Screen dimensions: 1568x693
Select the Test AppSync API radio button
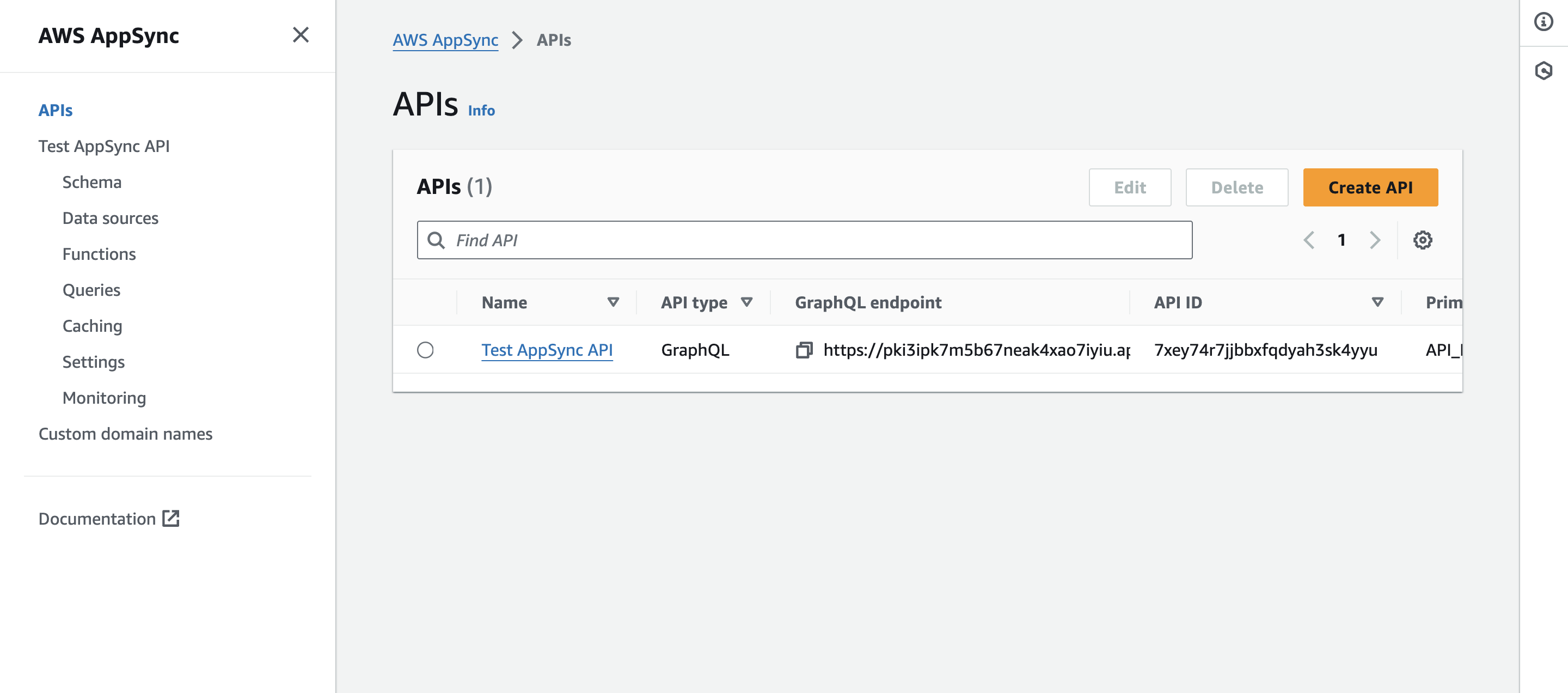pos(425,350)
